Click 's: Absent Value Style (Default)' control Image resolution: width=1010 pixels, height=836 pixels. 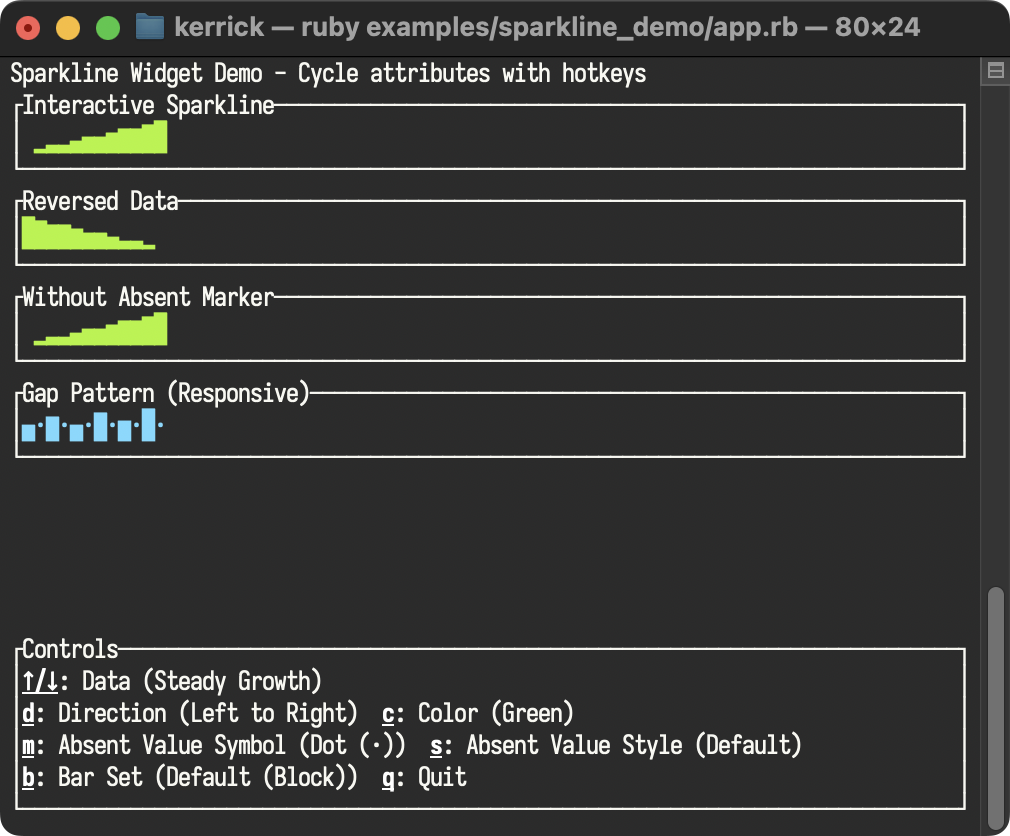(616, 745)
